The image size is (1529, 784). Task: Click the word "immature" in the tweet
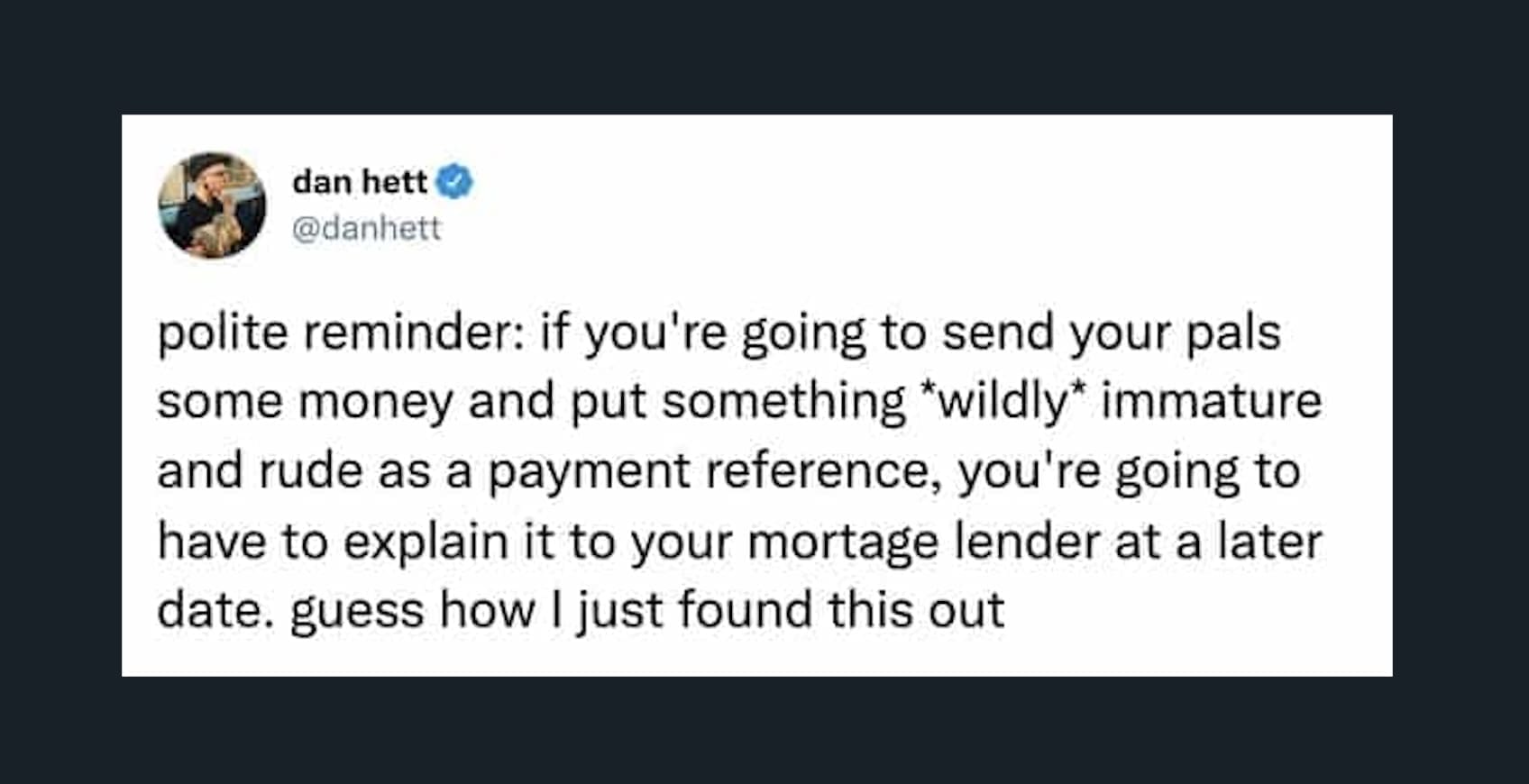tap(1211, 401)
